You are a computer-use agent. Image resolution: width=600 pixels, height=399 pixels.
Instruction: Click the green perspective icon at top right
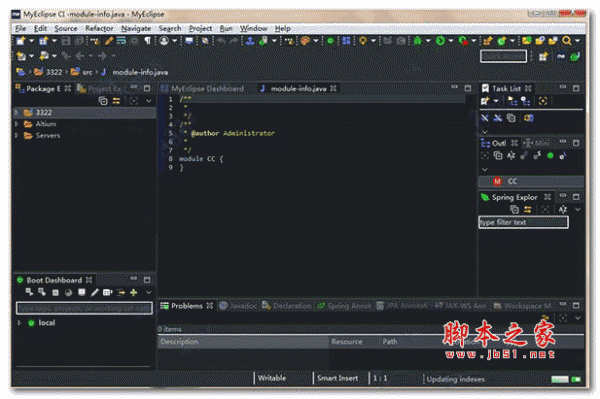[574, 57]
